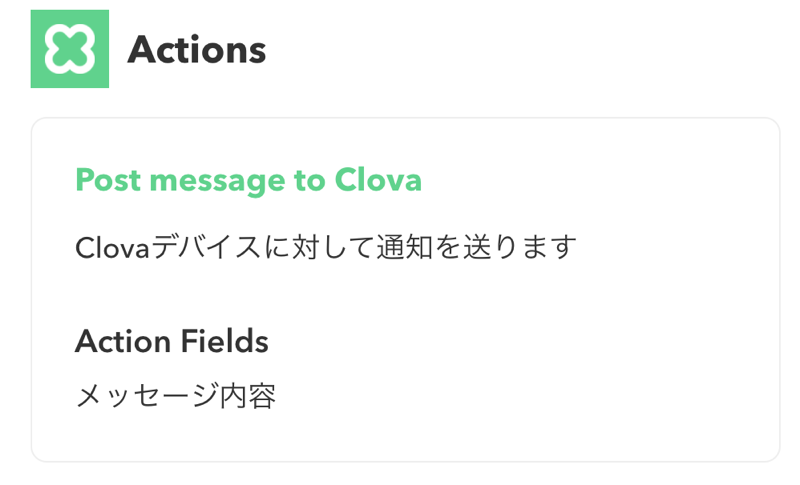This screenshot has width=800, height=485.
Task: Click the green Clova clover icon
Action: [69, 49]
